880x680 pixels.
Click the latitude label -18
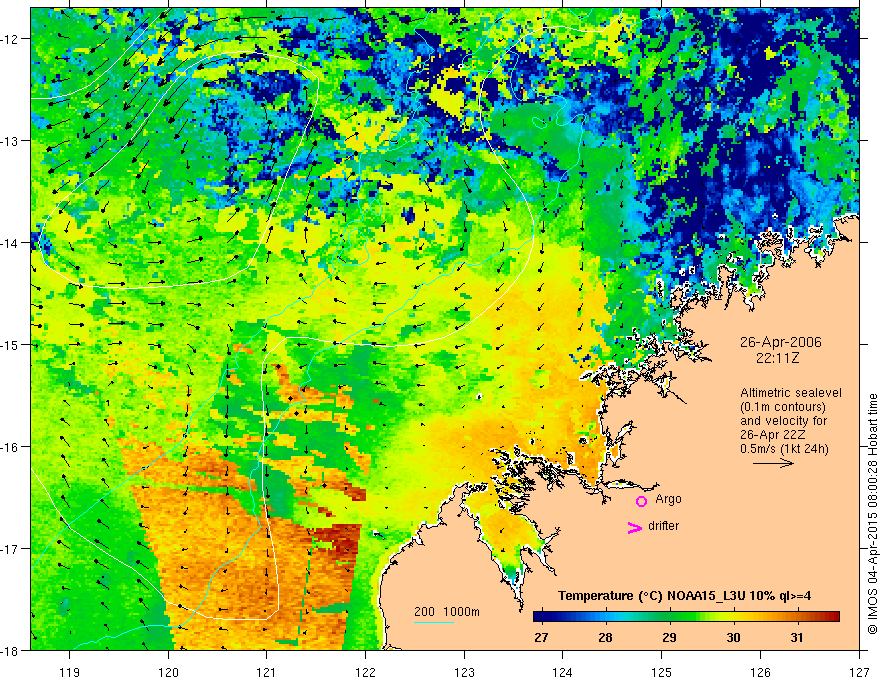[x=10, y=650]
